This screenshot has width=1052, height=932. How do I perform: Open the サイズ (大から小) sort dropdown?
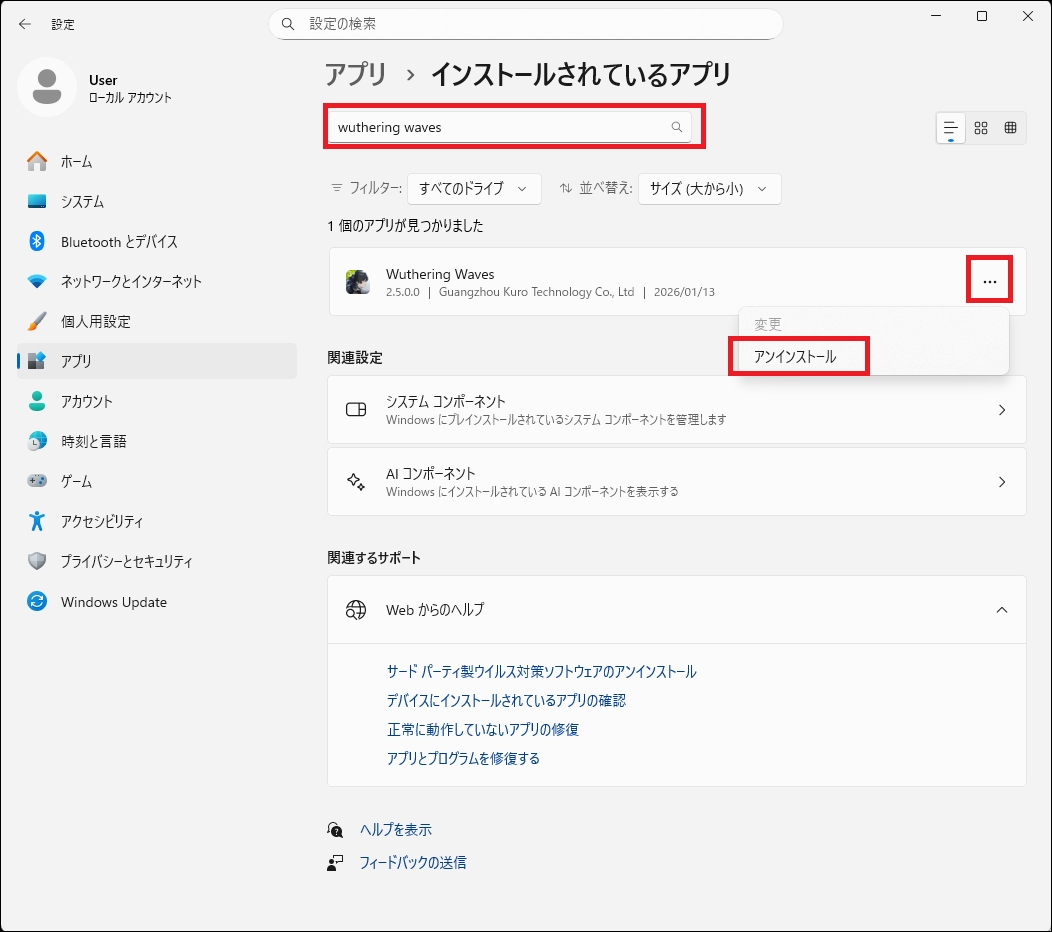tap(708, 188)
